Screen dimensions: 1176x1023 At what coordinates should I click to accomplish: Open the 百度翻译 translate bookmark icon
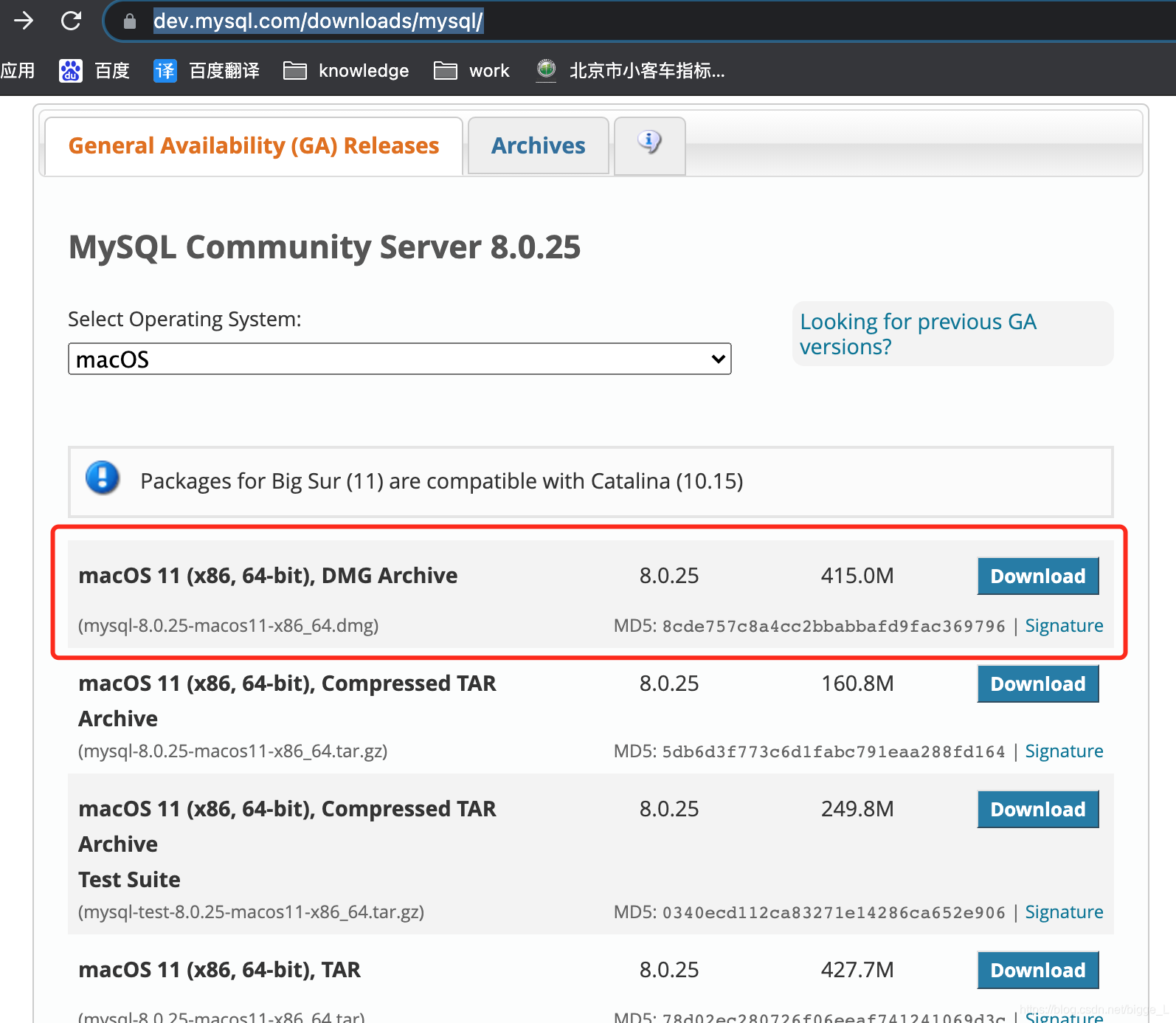click(x=165, y=71)
